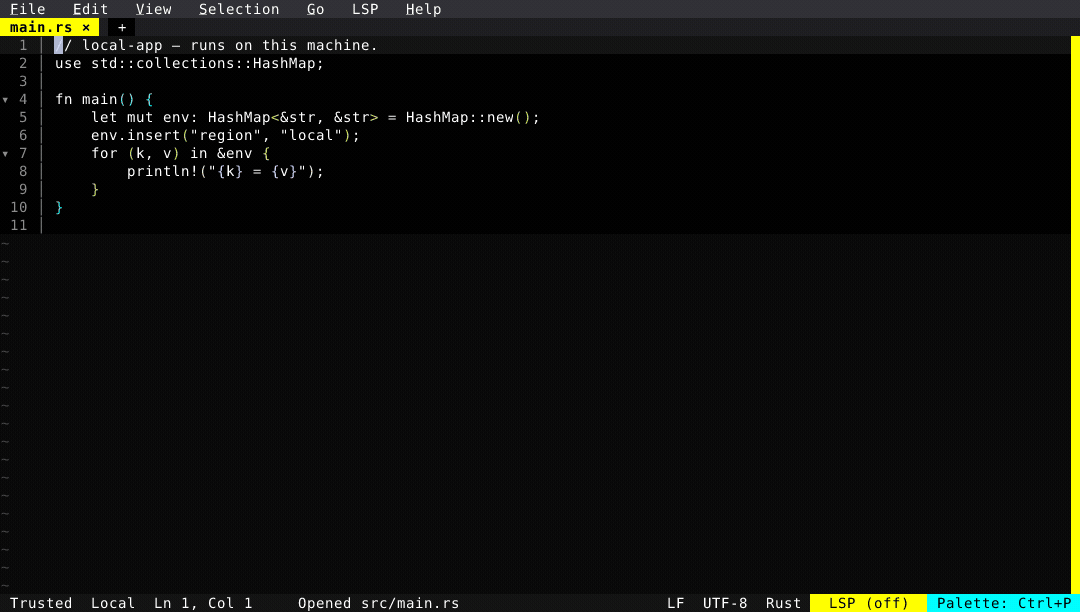Click line number 9 in gutter
The height and width of the screenshot is (612, 1080).
pyautogui.click(x=23, y=189)
